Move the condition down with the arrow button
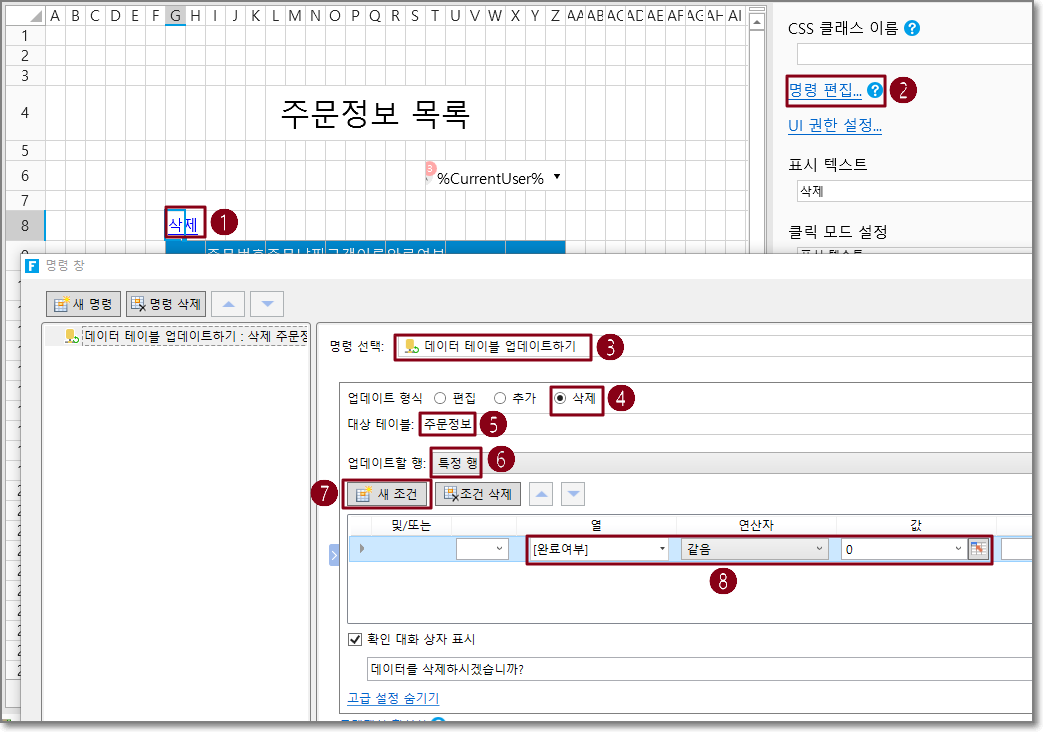1043x732 pixels. (x=573, y=493)
